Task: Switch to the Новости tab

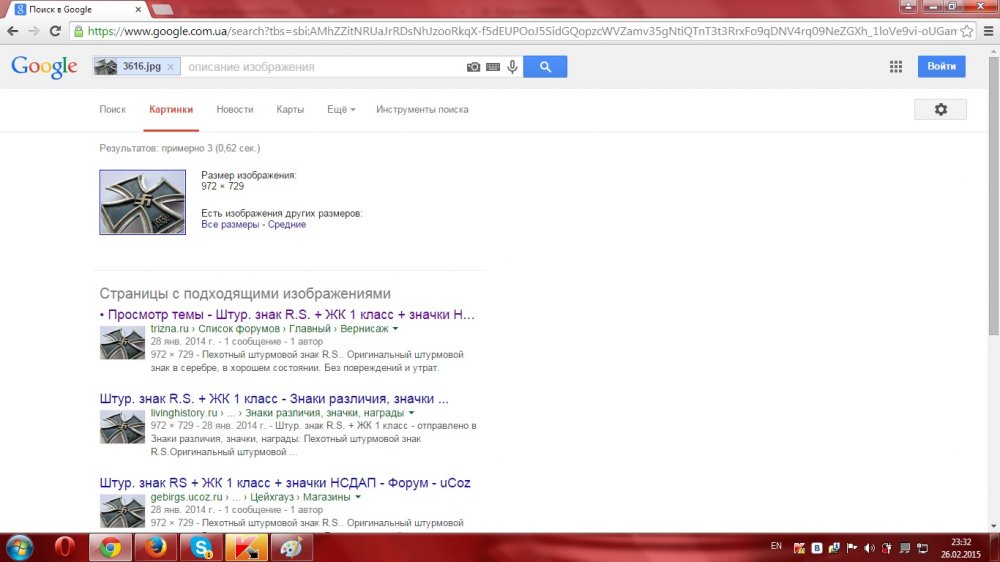Action: point(235,109)
